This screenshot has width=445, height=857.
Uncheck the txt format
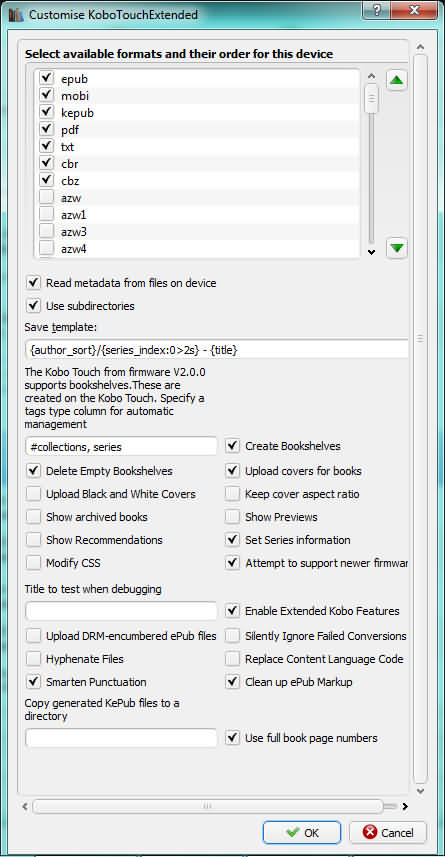pos(46,146)
